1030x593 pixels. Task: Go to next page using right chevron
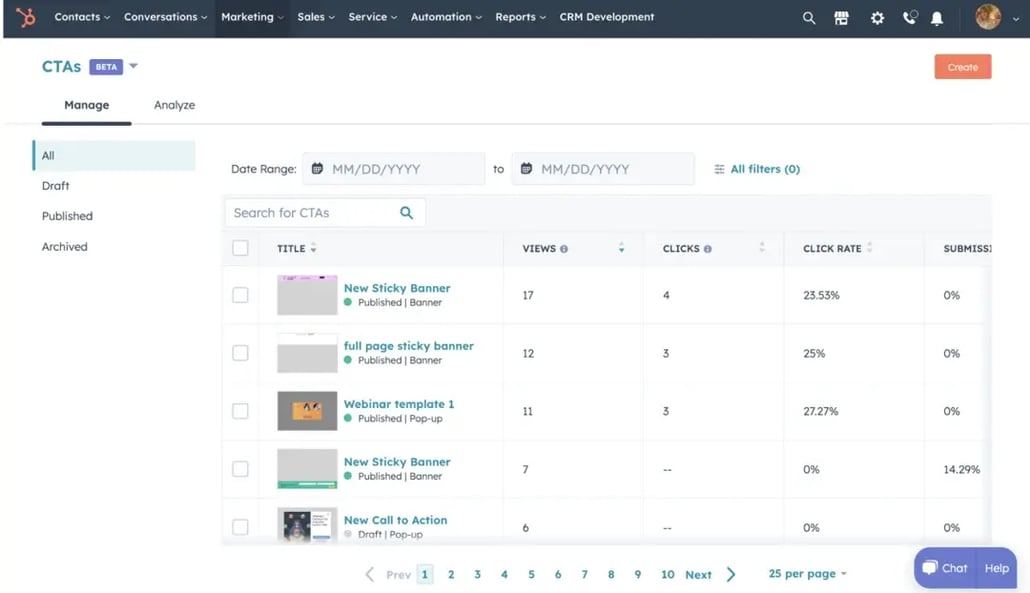731,574
